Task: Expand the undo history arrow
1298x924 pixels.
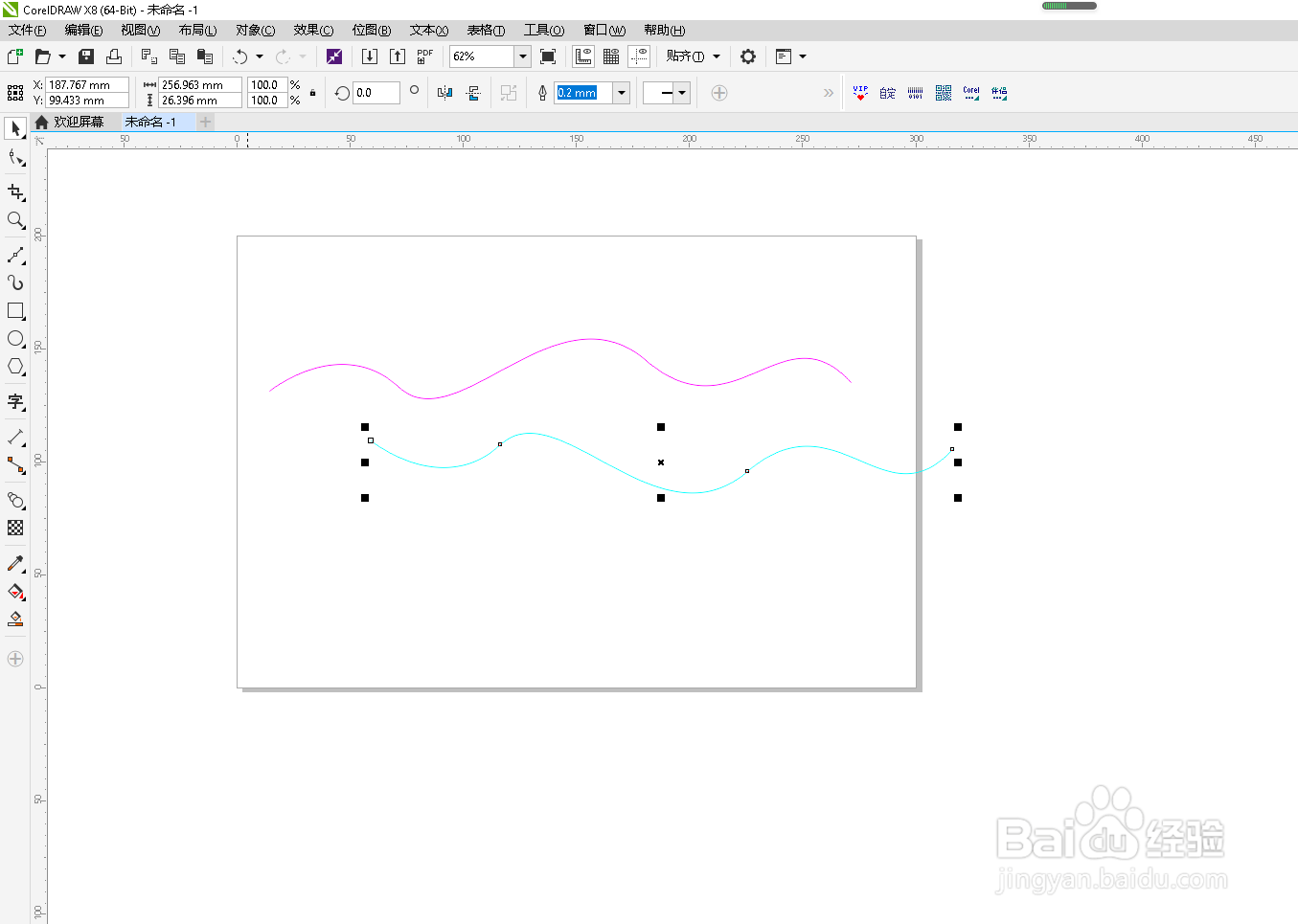Action: tap(260, 56)
